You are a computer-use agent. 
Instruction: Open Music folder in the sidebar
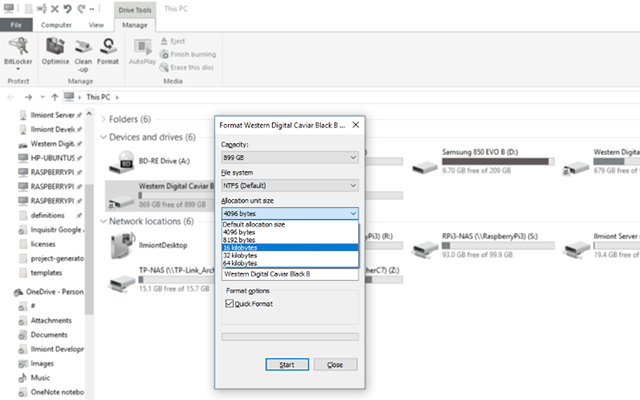[34, 378]
